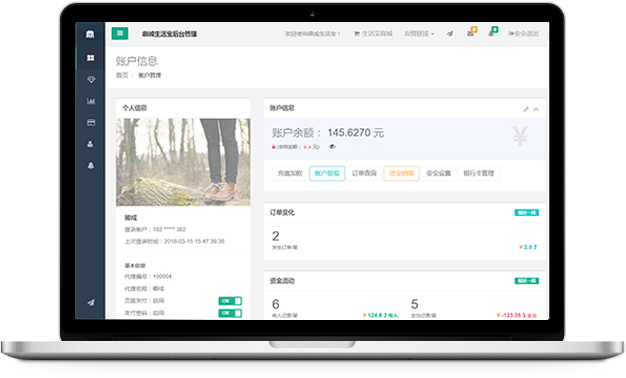Open the dashboard grid icon in sidebar
The height and width of the screenshot is (378, 626).
click(x=91, y=58)
